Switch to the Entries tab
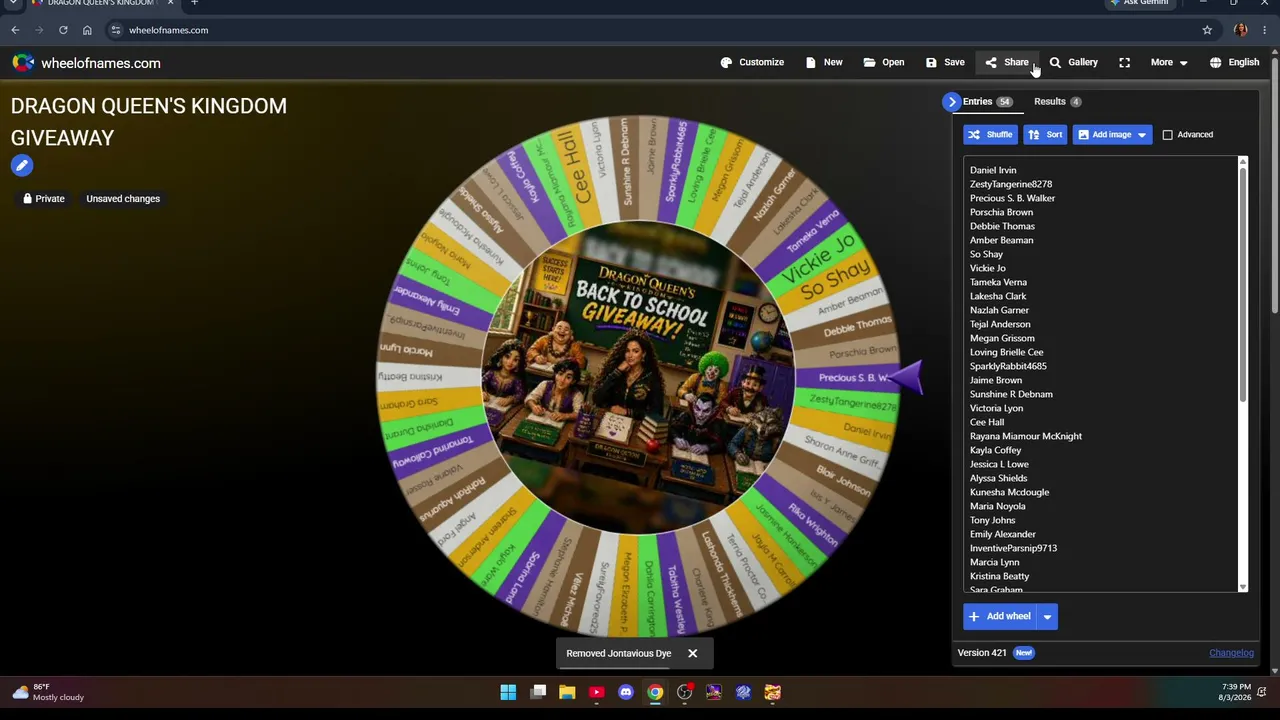This screenshot has width=1280, height=720. pyautogui.click(x=987, y=101)
